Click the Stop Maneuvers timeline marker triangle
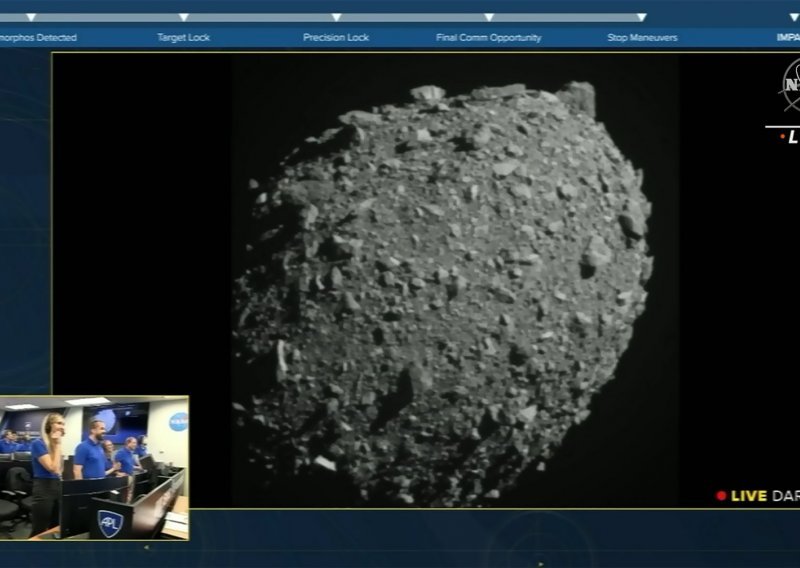Image resolution: width=800 pixels, height=568 pixels. tap(642, 17)
